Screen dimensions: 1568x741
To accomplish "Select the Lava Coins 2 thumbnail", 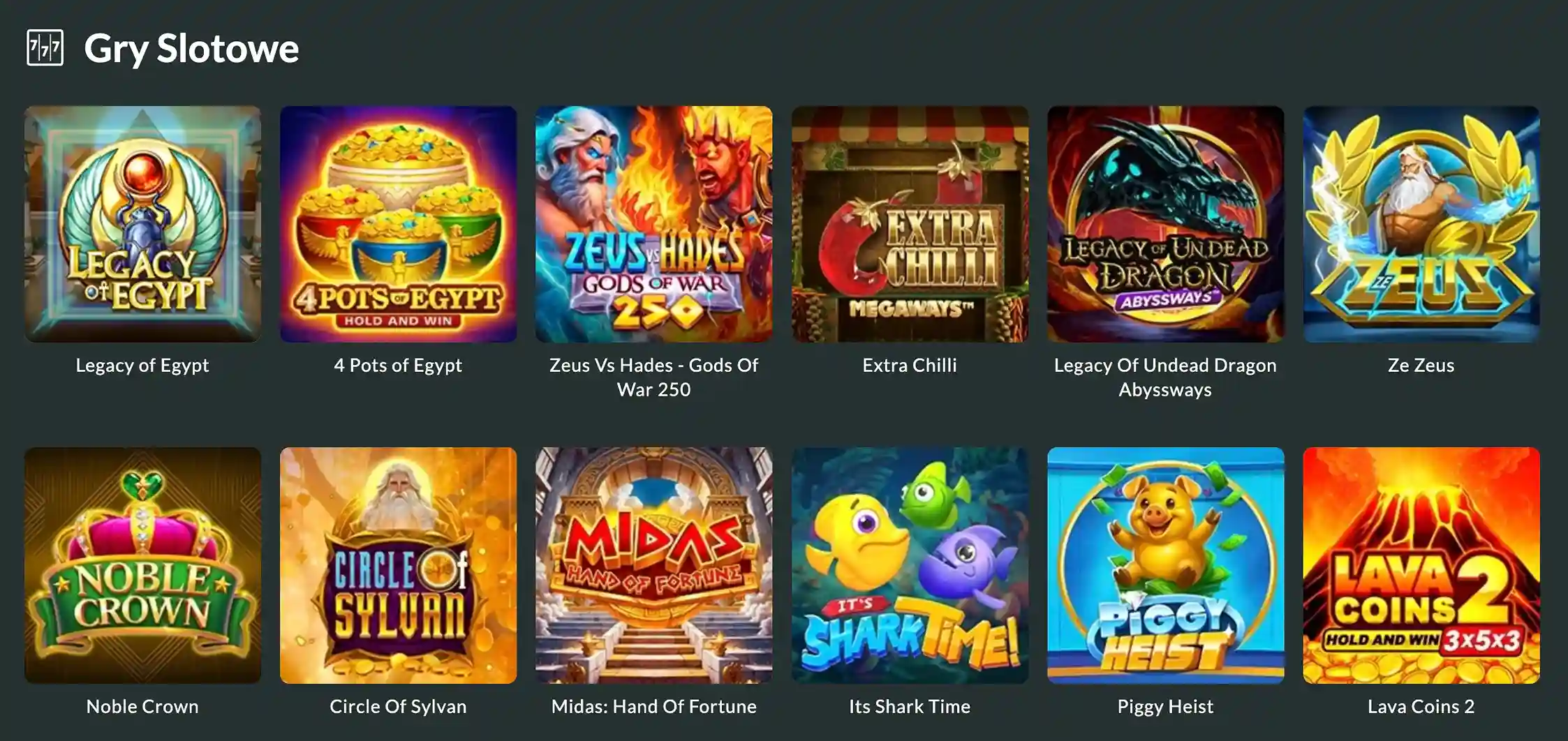I will pos(1421,565).
